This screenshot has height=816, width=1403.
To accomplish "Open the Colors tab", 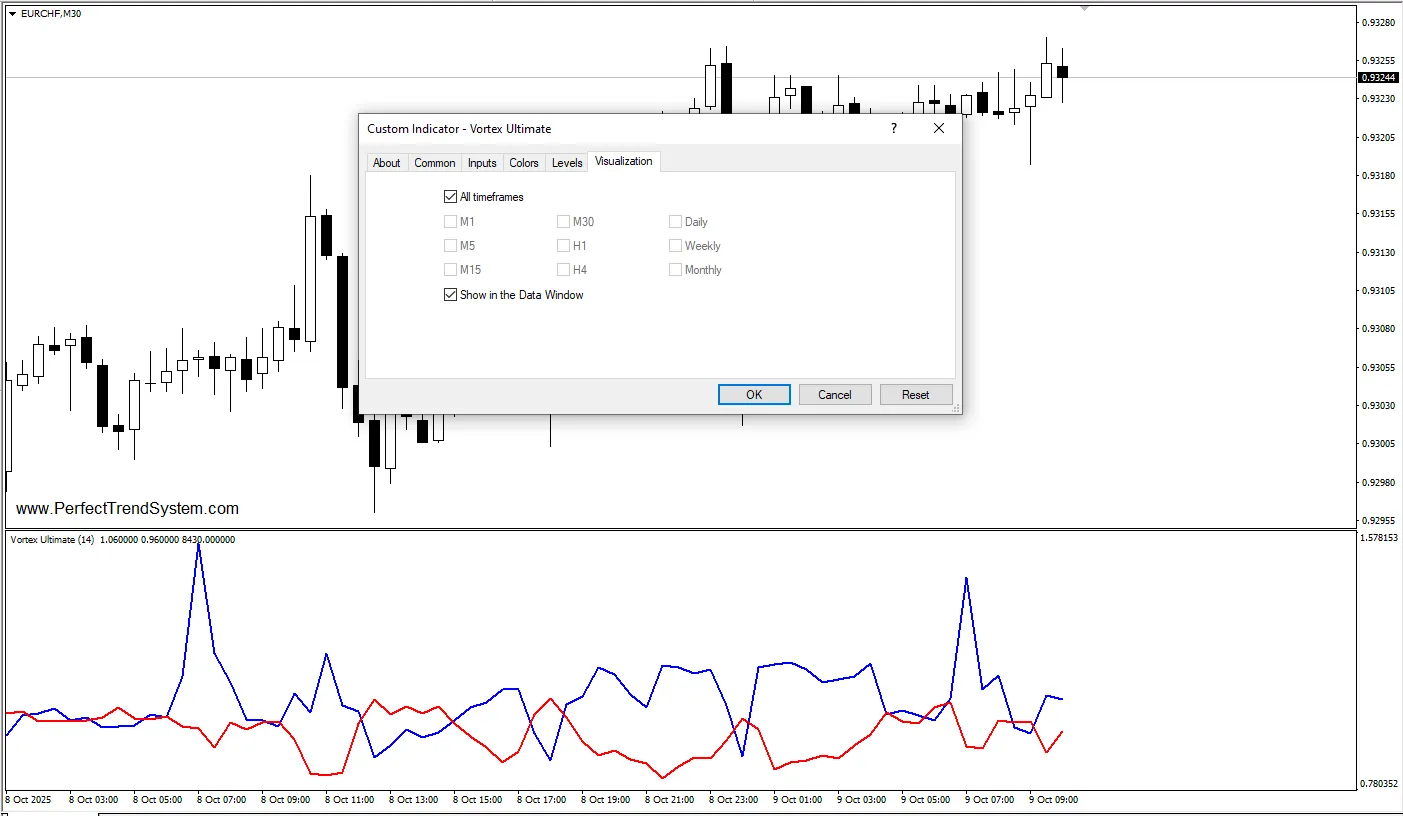I will tap(524, 163).
